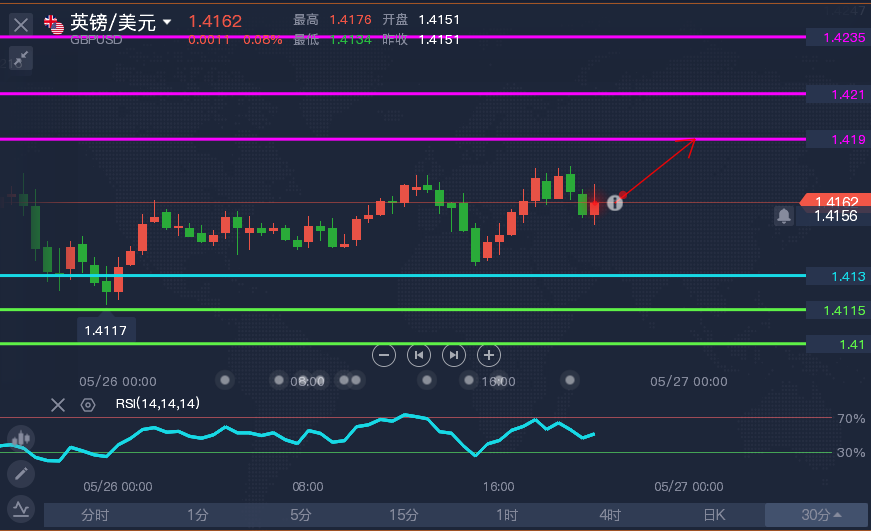Open candlestick chart type icon
The height and width of the screenshot is (531, 871).
(21, 438)
